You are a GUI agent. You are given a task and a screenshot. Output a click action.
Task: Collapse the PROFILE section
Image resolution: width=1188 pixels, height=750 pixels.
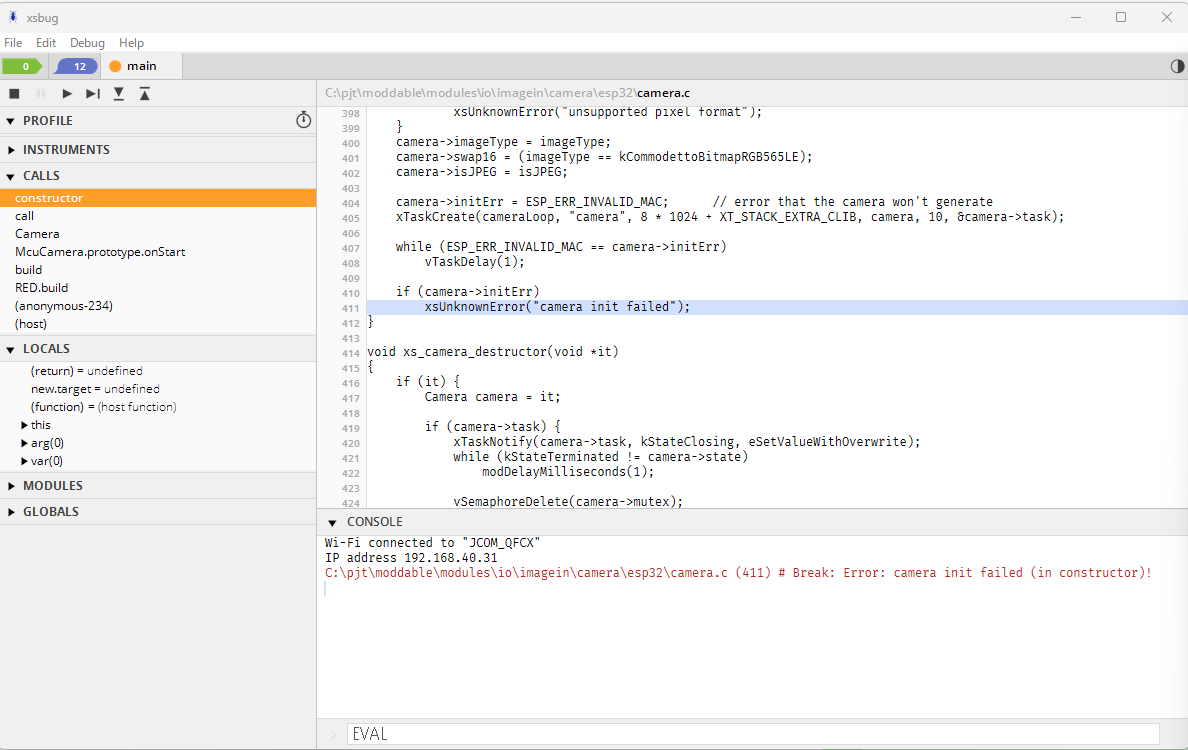tap(11, 121)
